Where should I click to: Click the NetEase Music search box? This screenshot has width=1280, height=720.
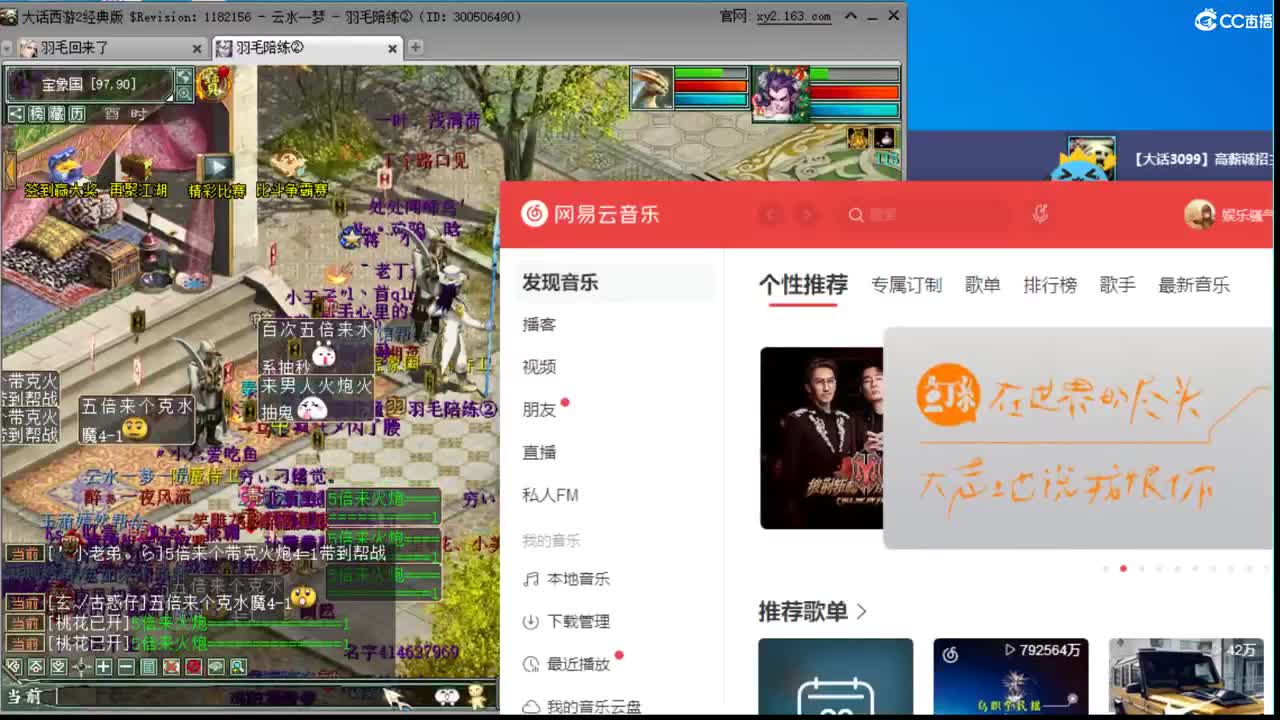928,214
